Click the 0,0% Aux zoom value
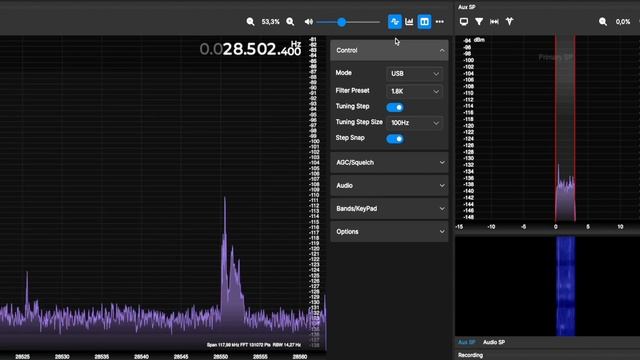The height and width of the screenshot is (360, 640). pyautogui.click(x=623, y=22)
